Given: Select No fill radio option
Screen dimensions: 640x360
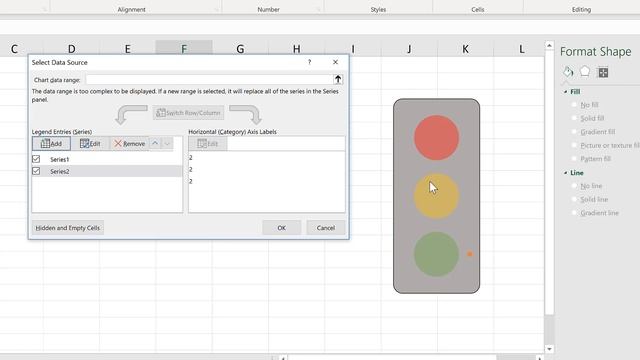Looking at the screenshot, I should coord(574,104).
